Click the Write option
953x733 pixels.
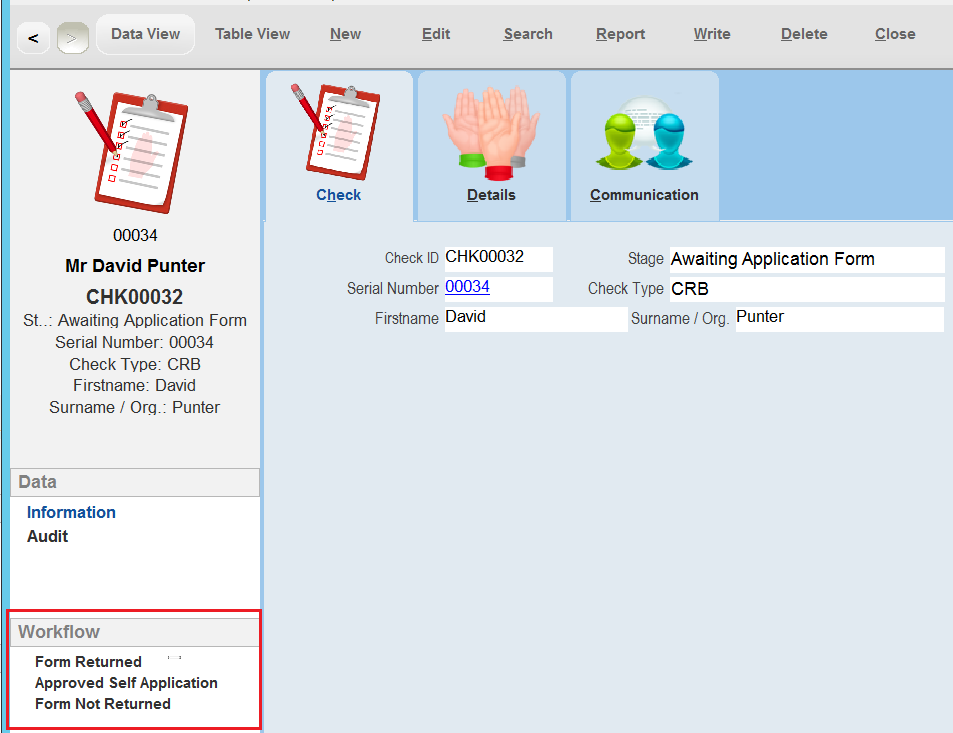click(711, 33)
